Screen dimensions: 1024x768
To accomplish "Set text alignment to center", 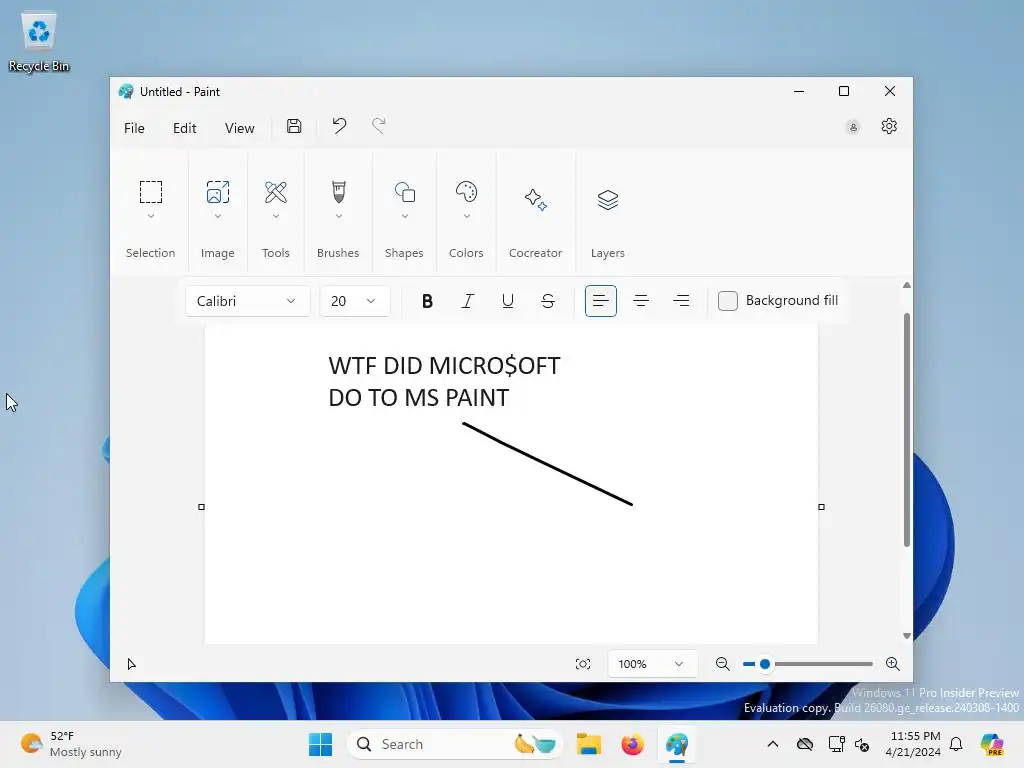I will pos(641,301).
